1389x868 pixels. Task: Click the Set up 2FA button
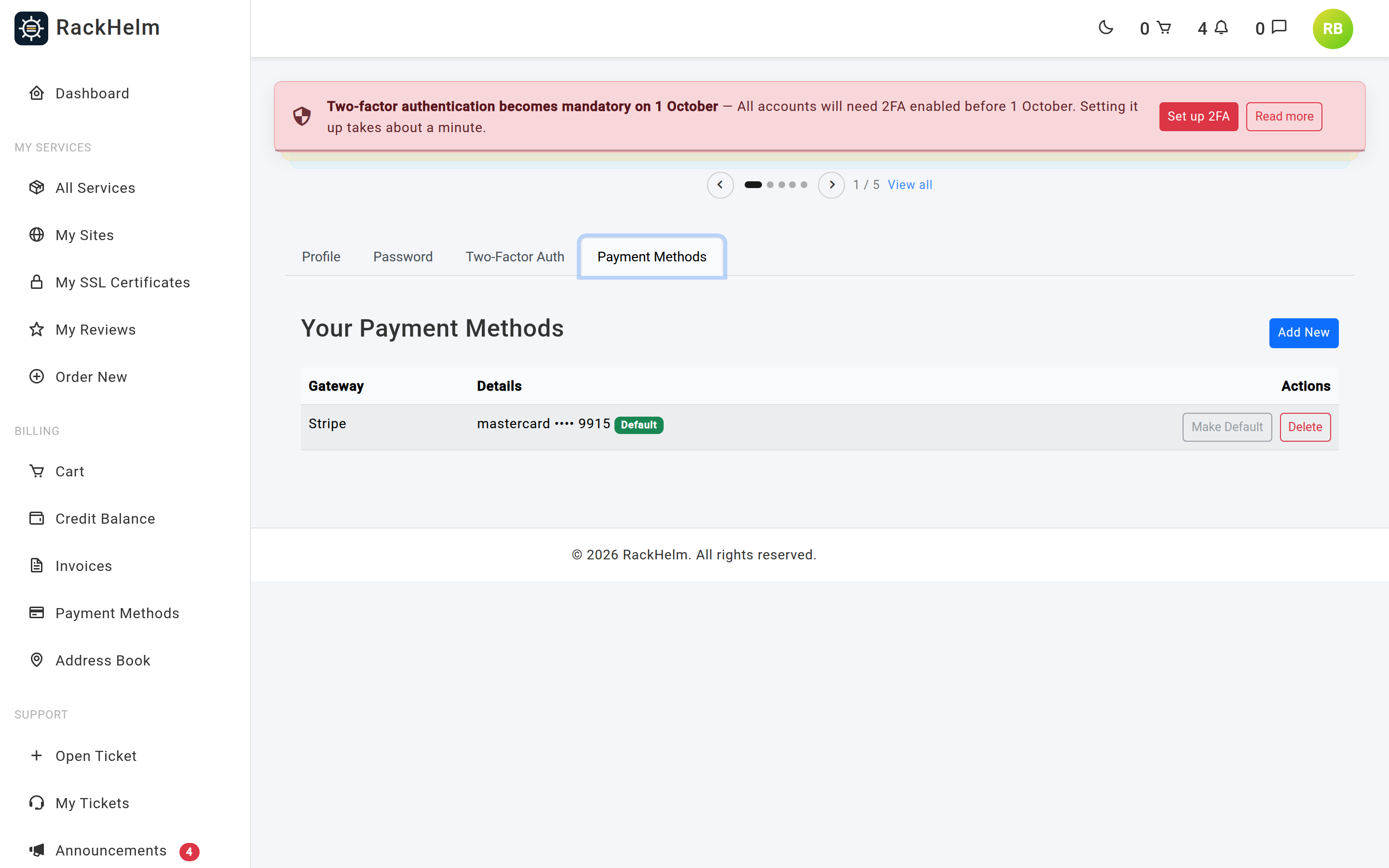coord(1198,117)
